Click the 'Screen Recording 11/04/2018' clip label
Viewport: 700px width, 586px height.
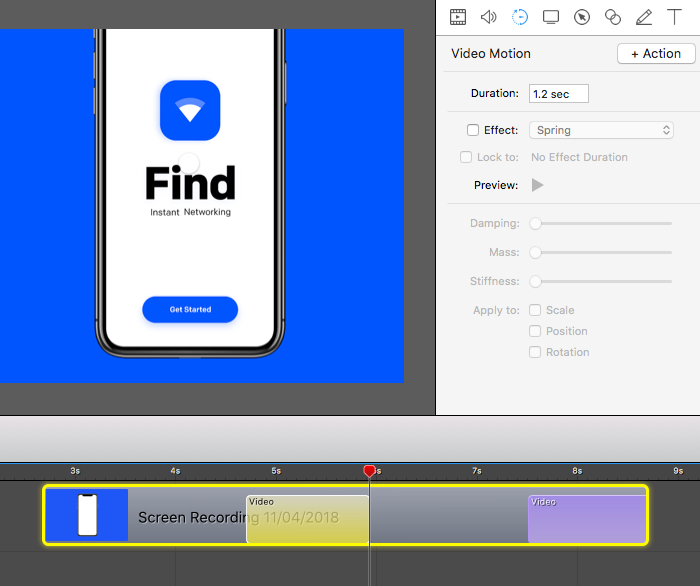pyautogui.click(x=238, y=518)
